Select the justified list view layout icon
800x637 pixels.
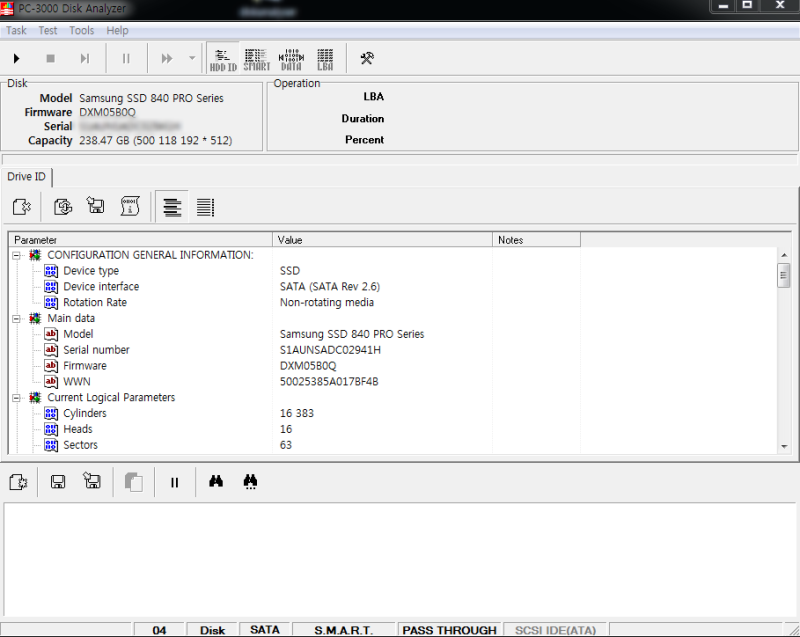(x=205, y=207)
